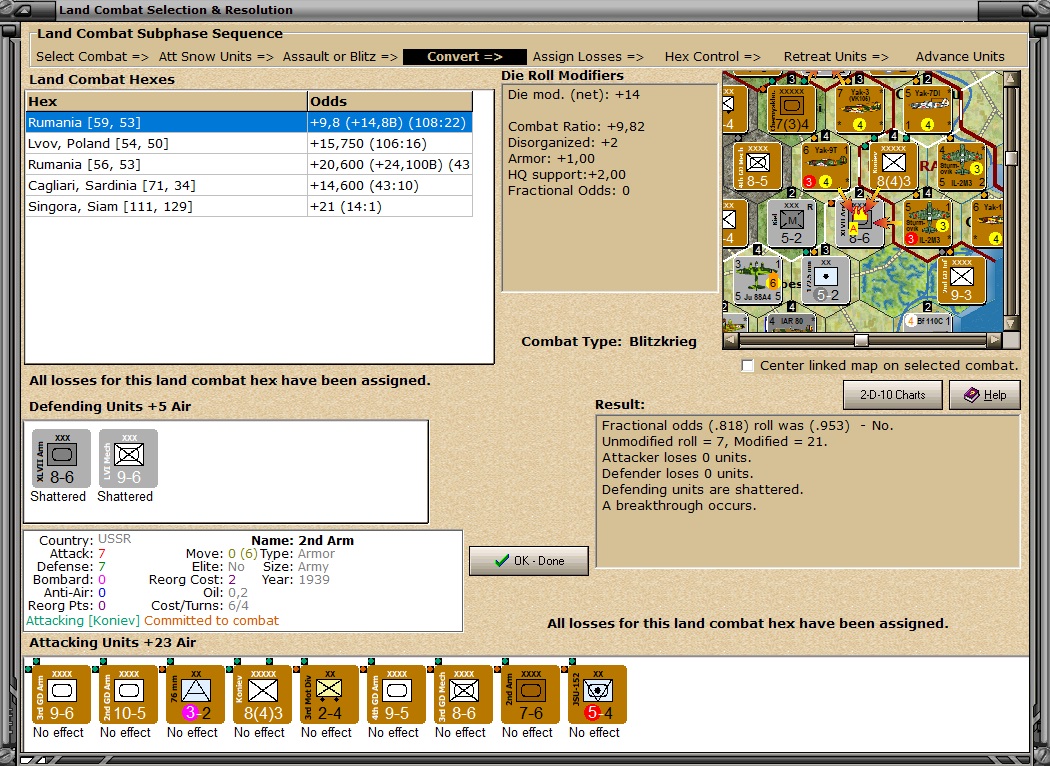Open the 2-D-10 Charts
Image resolution: width=1050 pixels, height=766 pixels.
tap(893, 395)
